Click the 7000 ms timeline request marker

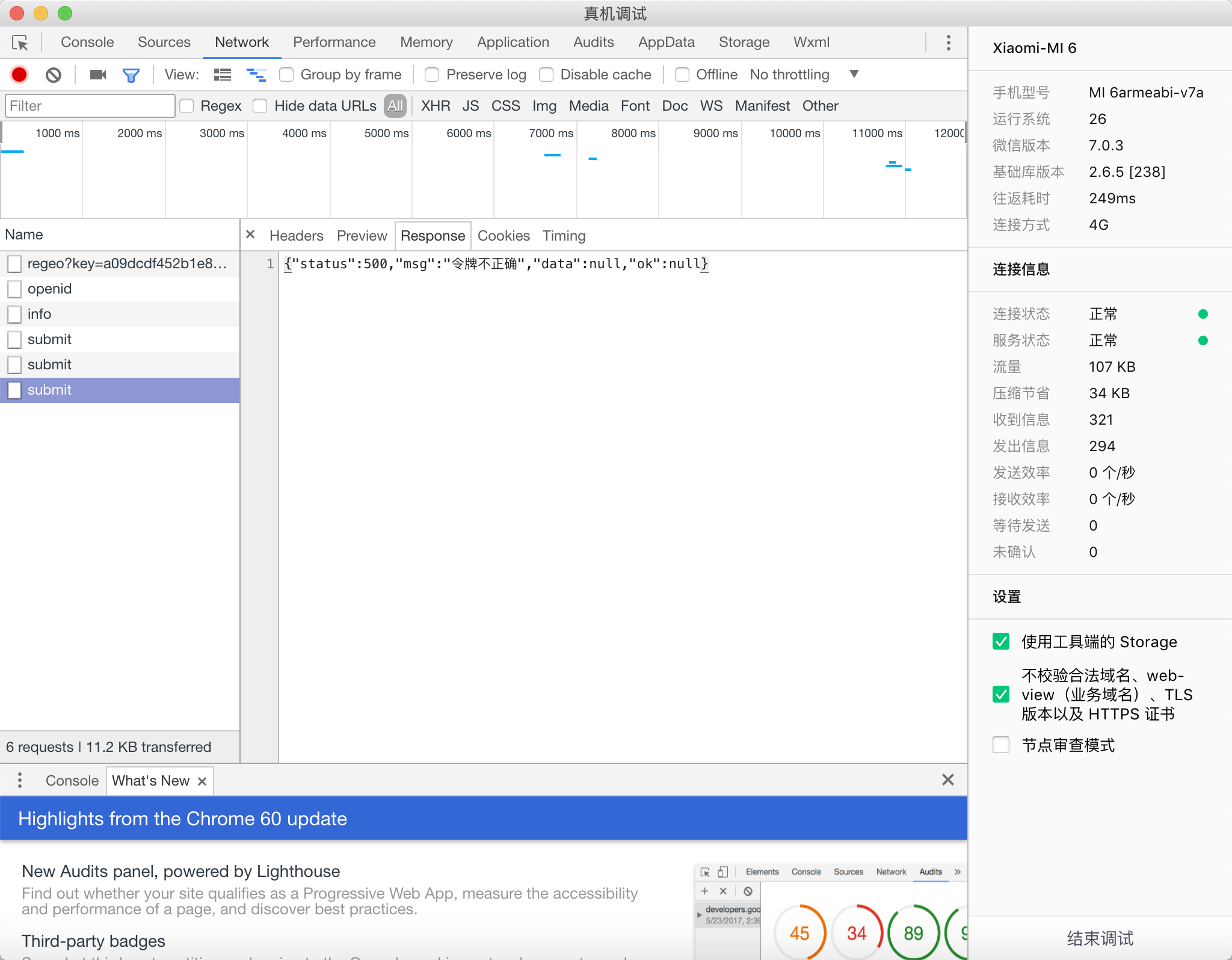(x=552, y=155)
